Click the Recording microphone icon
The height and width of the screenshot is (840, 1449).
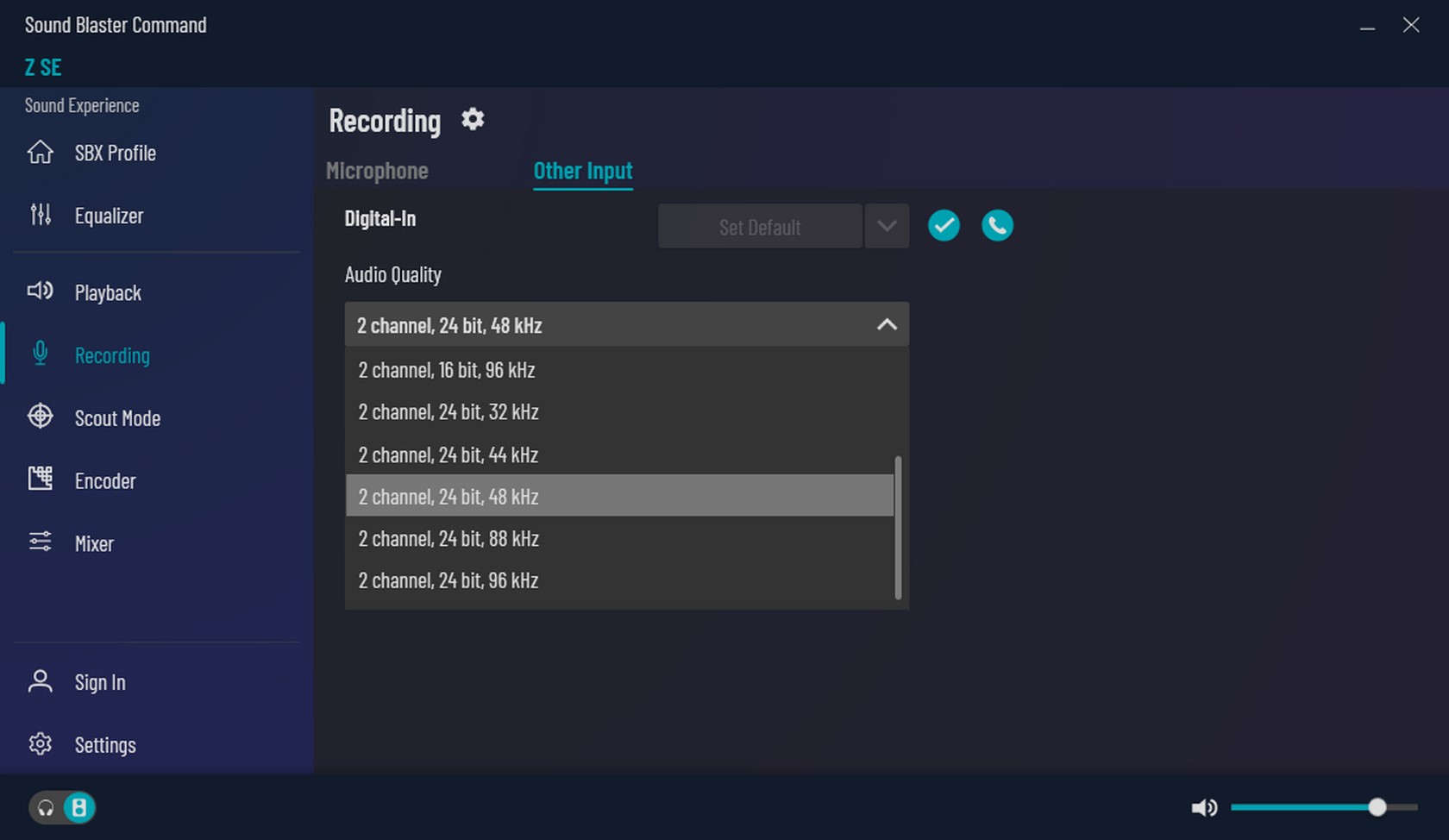tap(40, 354)
